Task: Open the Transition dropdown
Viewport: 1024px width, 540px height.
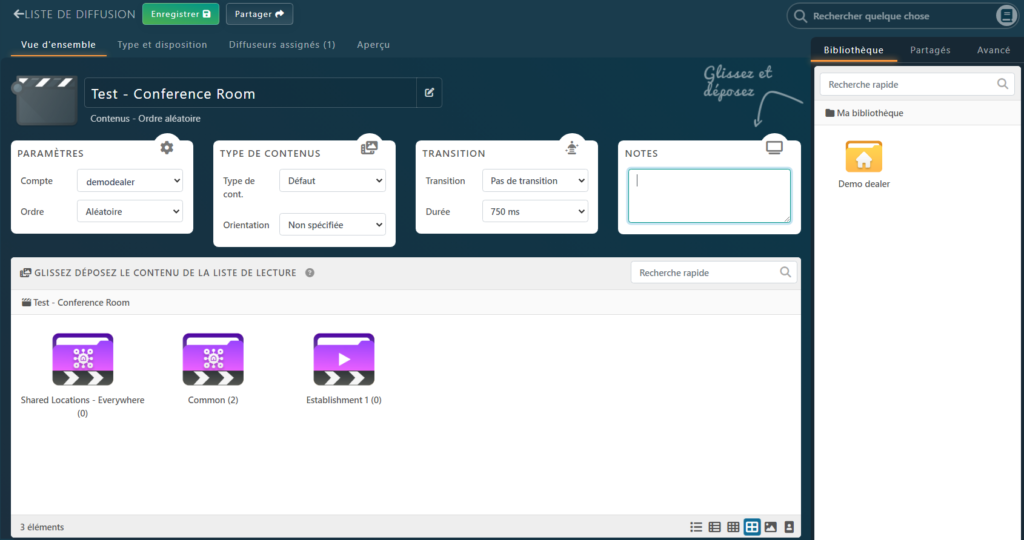Action: 534,180
